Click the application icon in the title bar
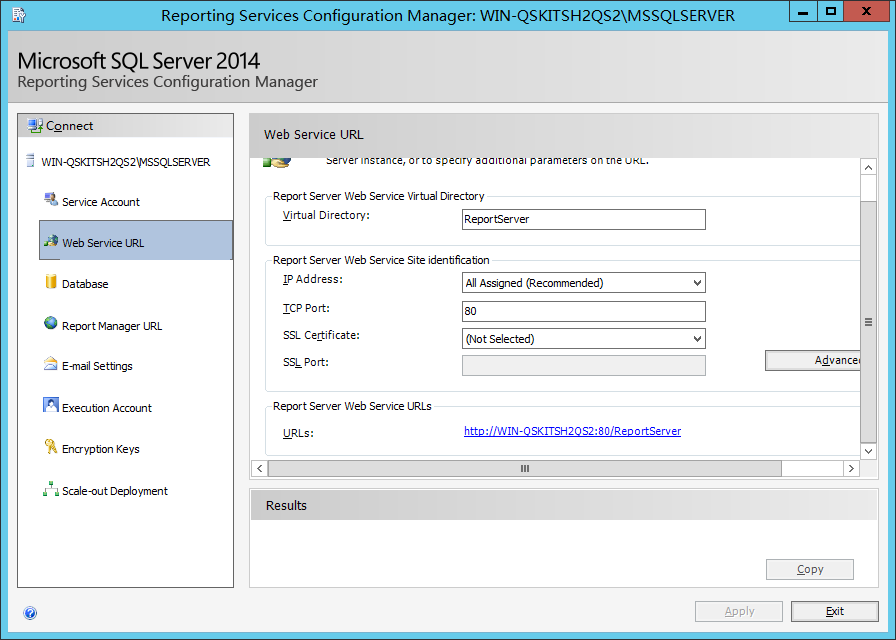This screenshot has height=640, width=896. click(19, 15)
